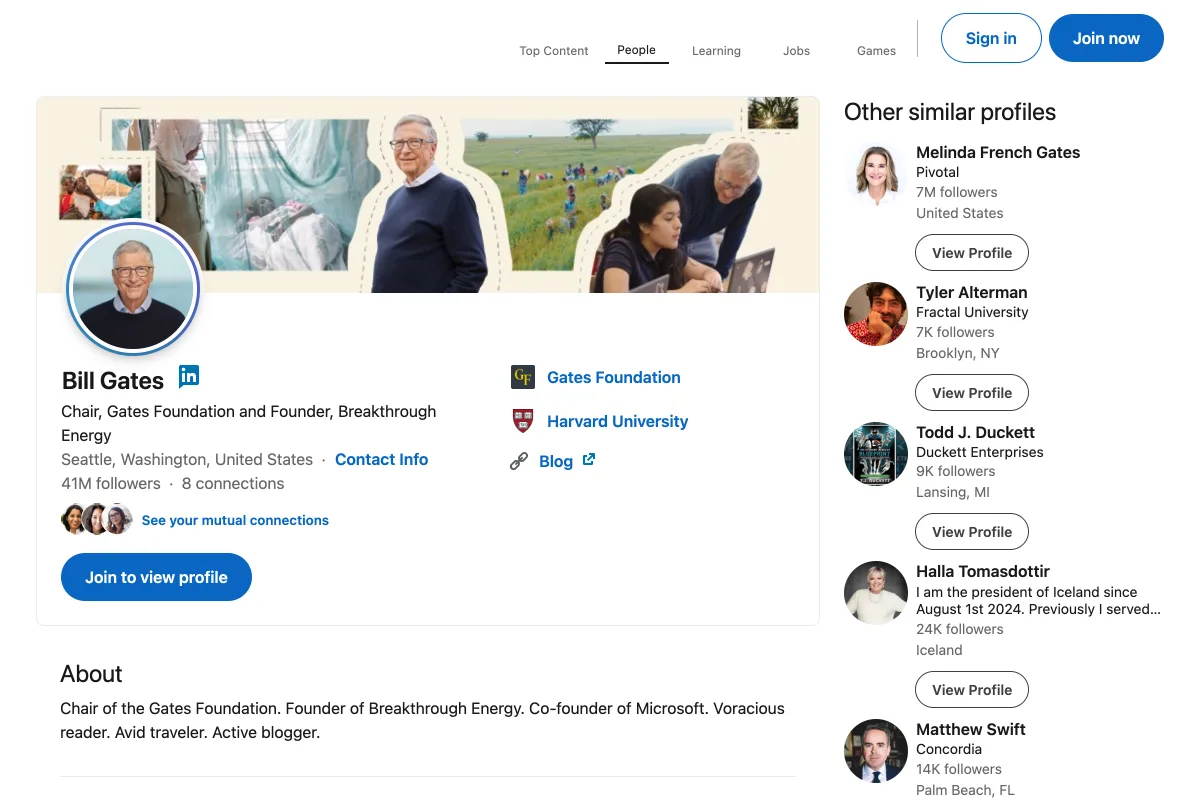This screenshot has height=800, width=1200.
Task: Click the 8 connections text
Action: click(x=233, y=483)
